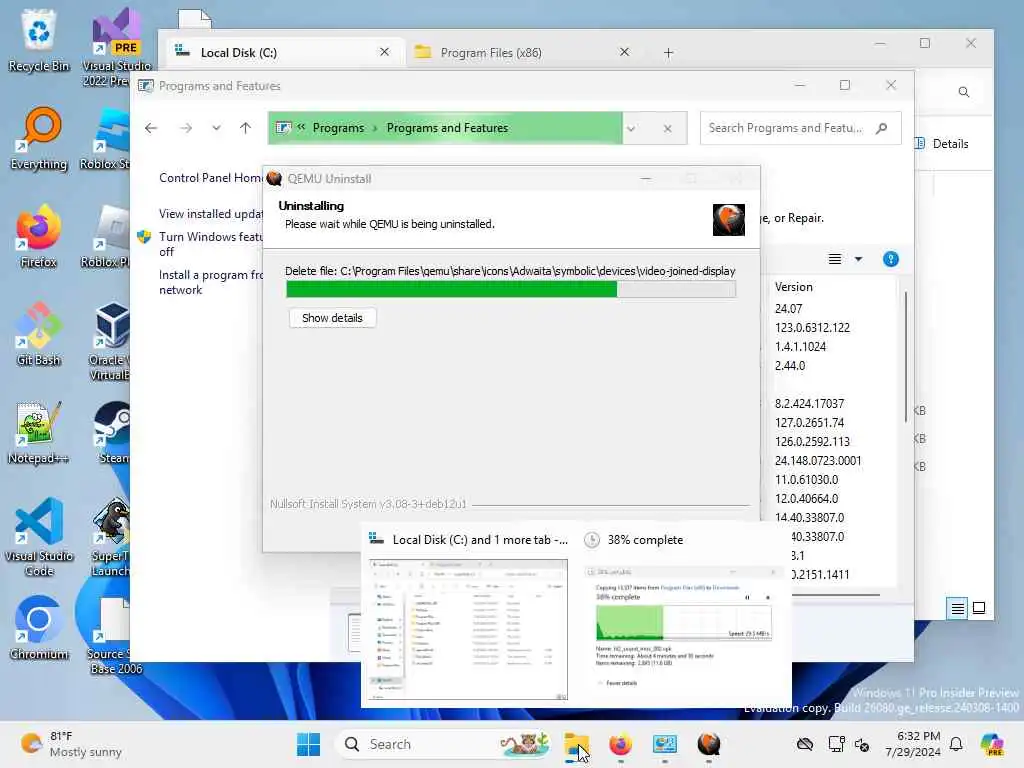This screenshot has width=1024, height=768.
Task: Open the Oracle VirtualBox desktop shortcut
Action: click(110, 341)
